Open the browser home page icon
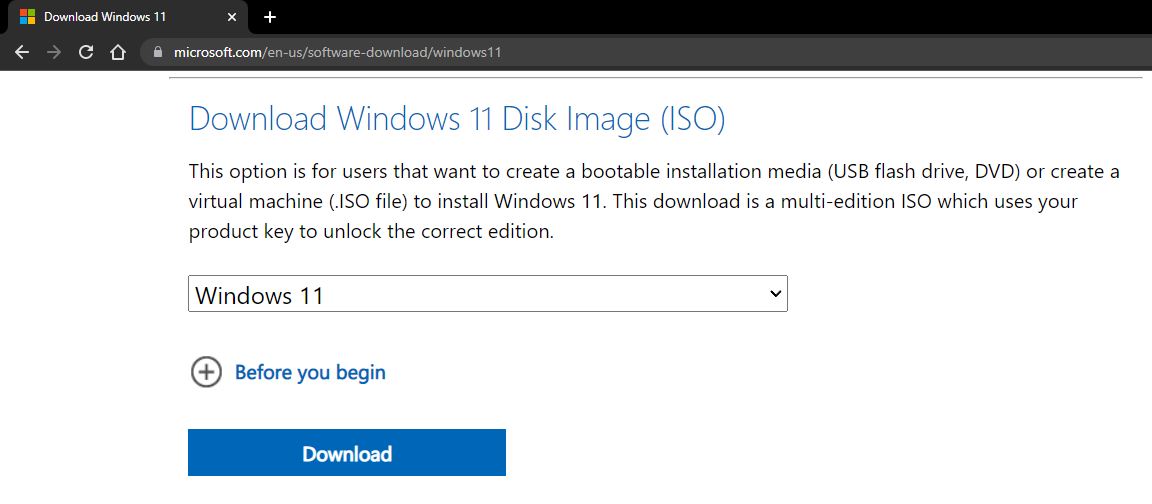 point(118,52)
